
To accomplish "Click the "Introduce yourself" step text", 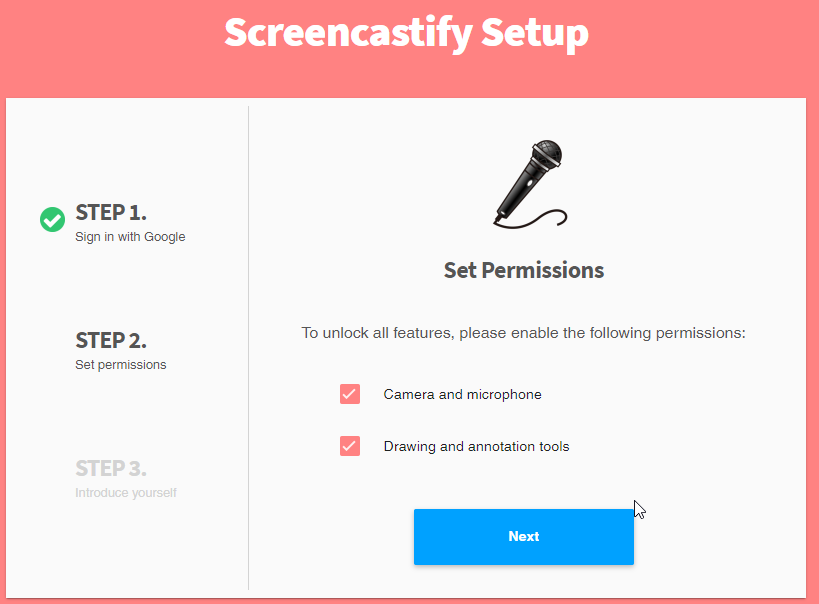I will (x=126, y=493).
